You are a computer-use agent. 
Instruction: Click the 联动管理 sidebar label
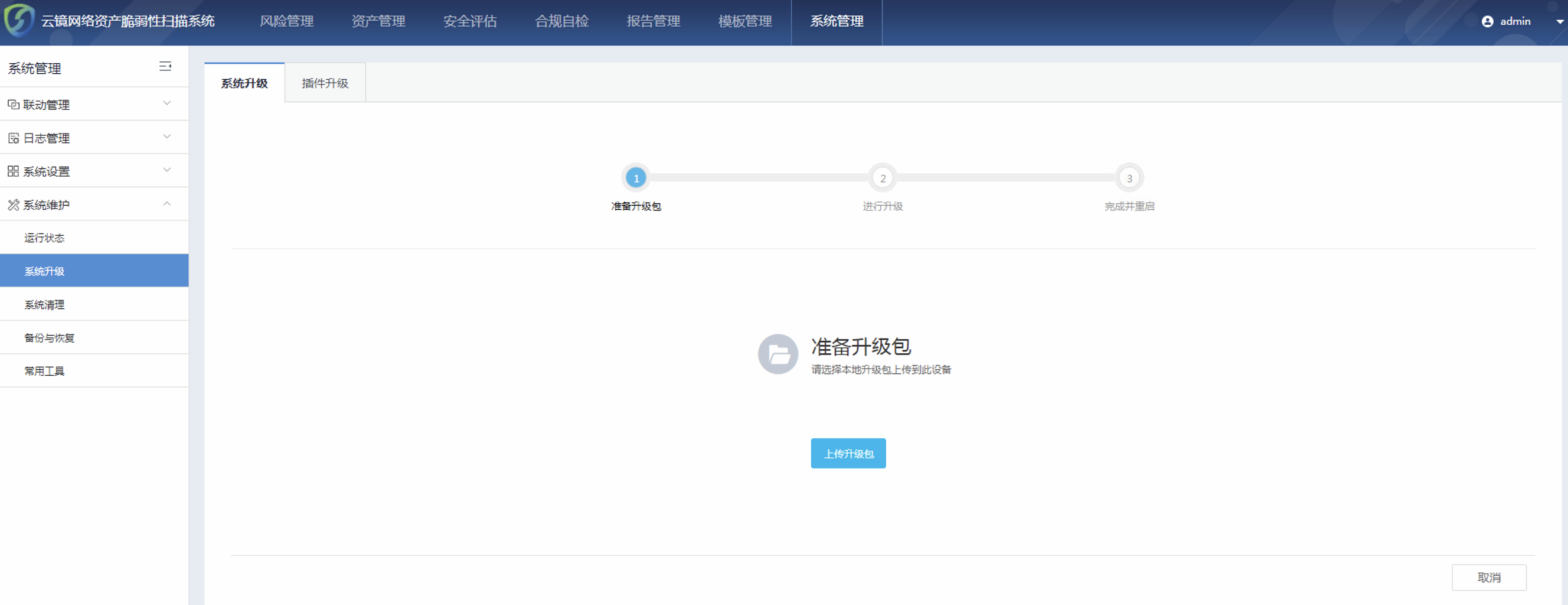(46, 105)
